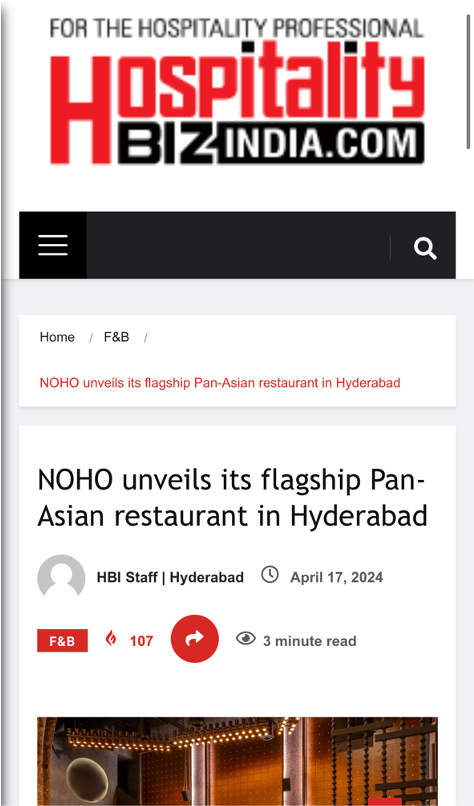Image resolution: width=474 pixels, height=806 pixels.
Task: Click the empty dark navigation bar area
Action: 238,245
